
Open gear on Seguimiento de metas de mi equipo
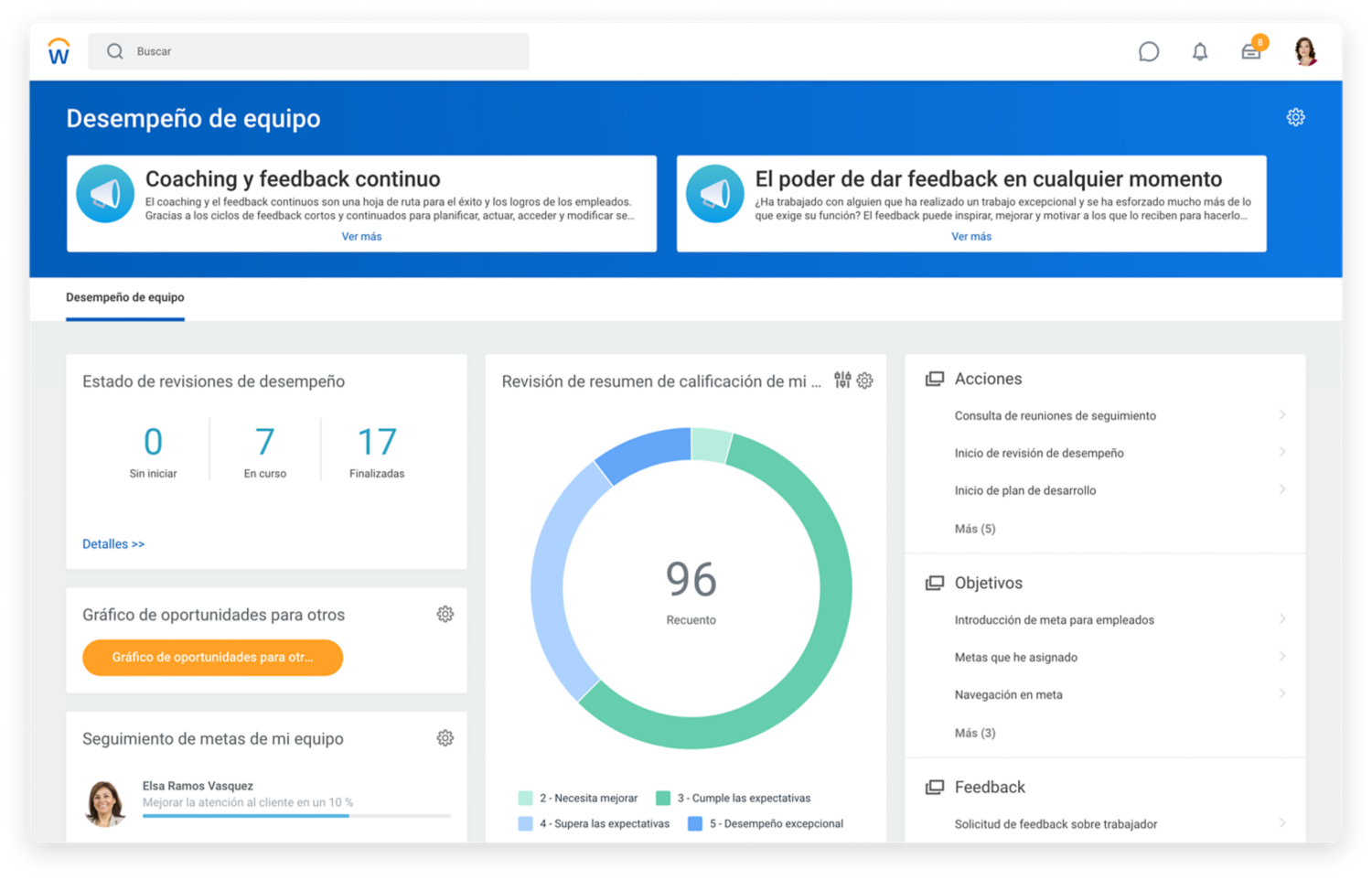point(445,737)
